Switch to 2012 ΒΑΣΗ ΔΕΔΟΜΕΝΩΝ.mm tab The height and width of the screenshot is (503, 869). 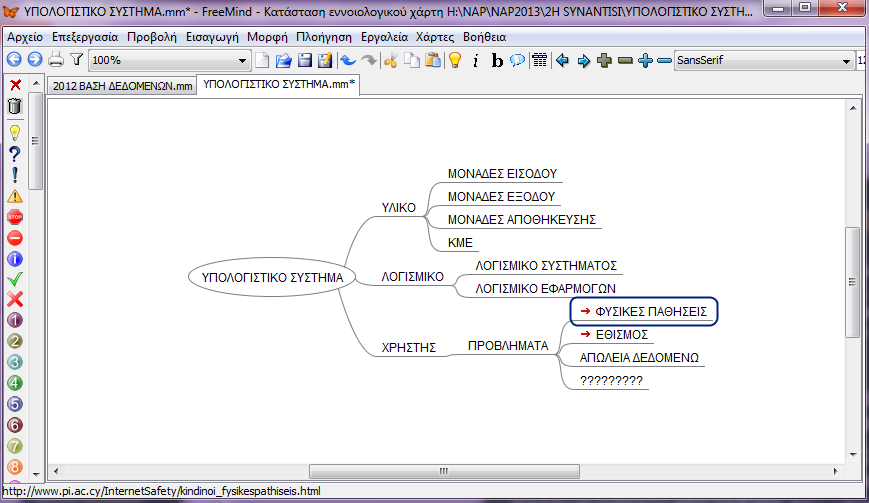coord(122,86)
